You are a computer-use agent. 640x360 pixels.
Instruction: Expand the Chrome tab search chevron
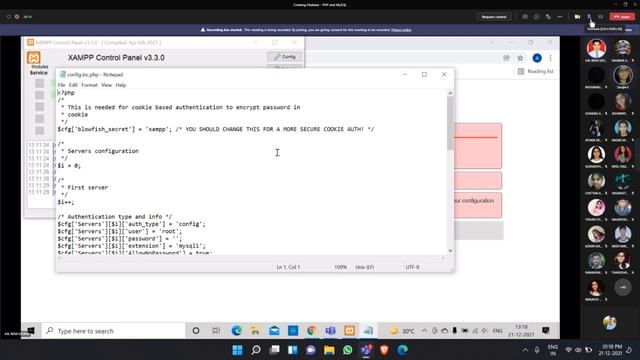click(x=492, y=42)
